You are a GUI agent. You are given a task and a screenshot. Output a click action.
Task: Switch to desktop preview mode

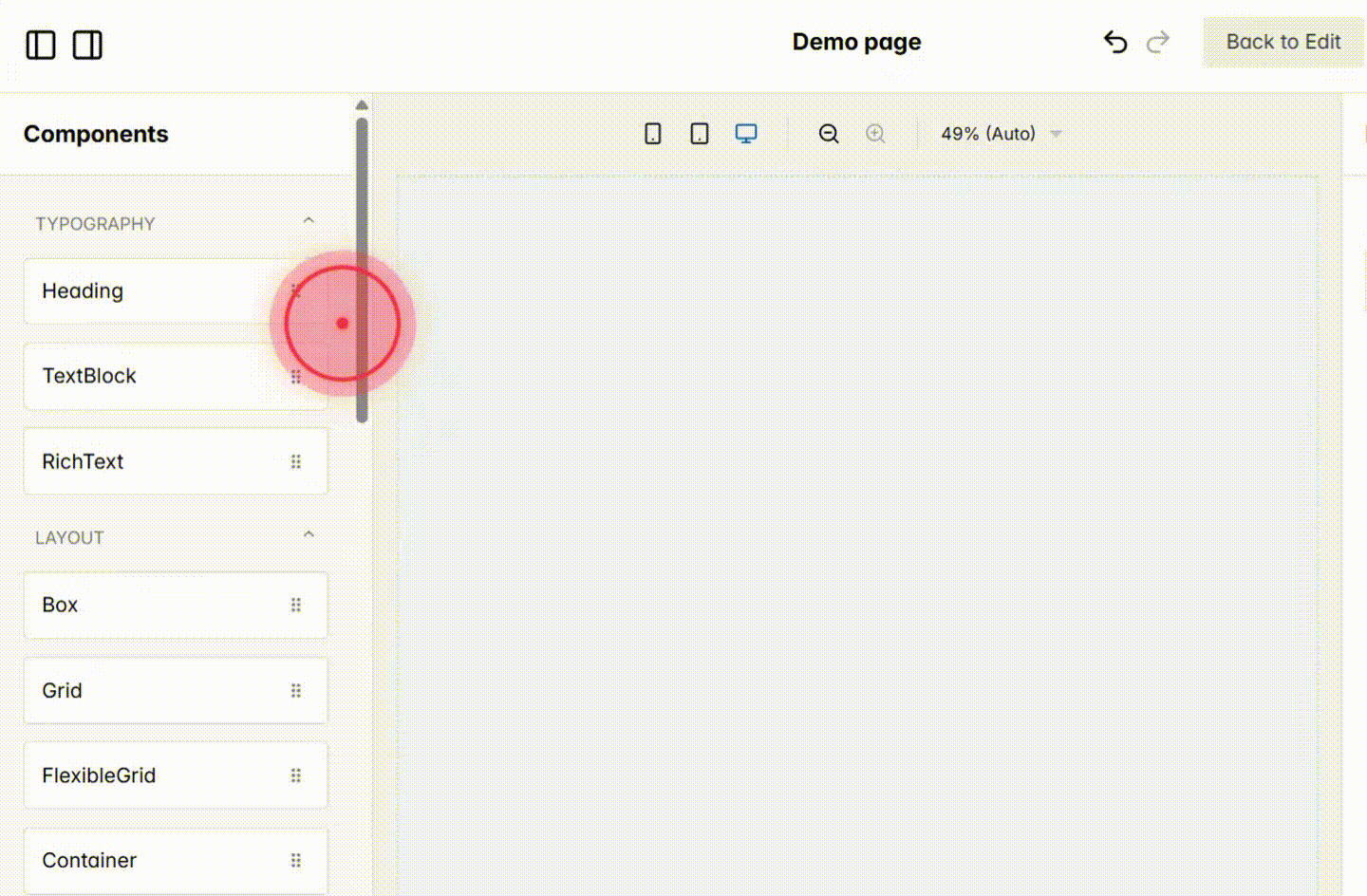[746, 134]
